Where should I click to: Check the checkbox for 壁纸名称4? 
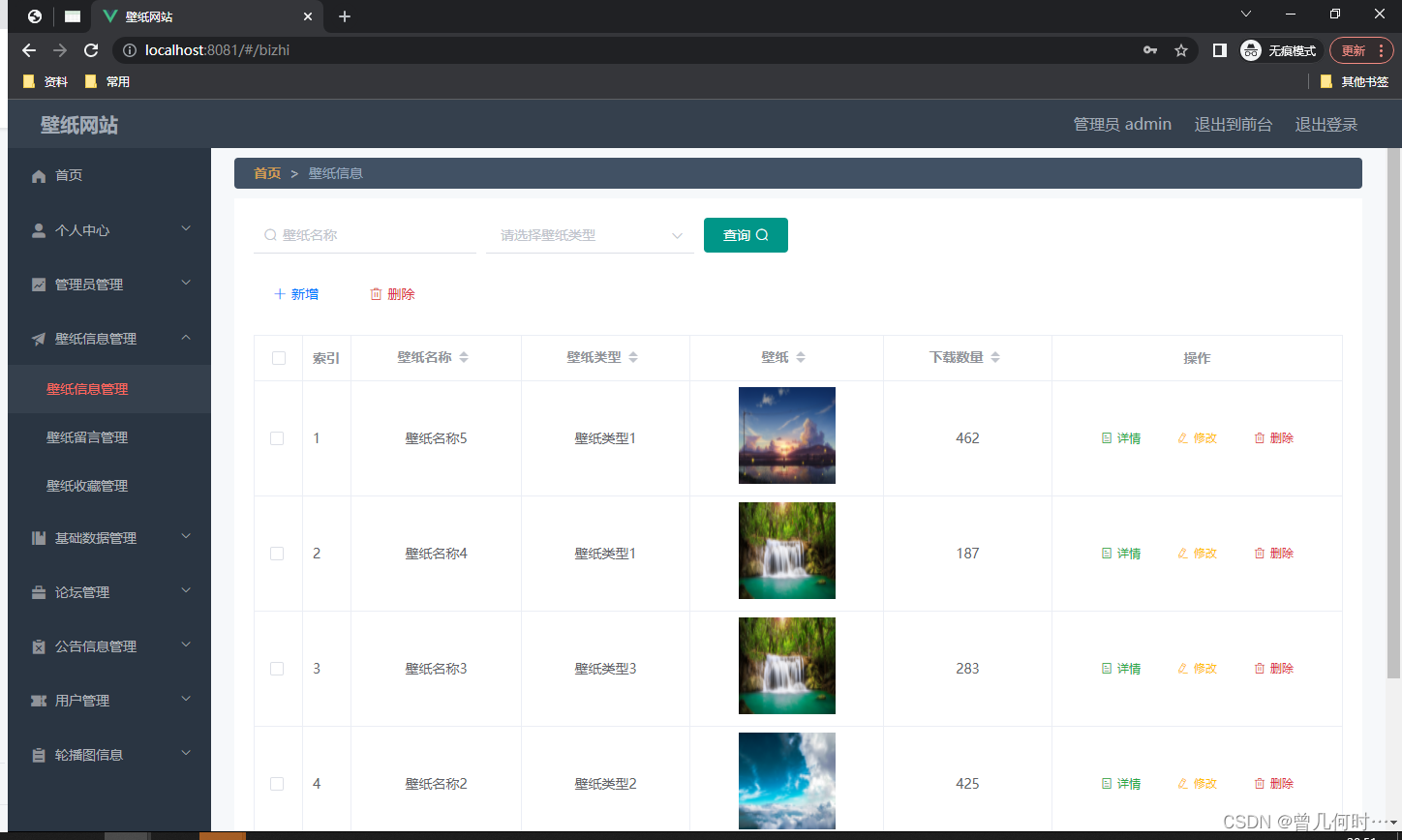(277, 553)
